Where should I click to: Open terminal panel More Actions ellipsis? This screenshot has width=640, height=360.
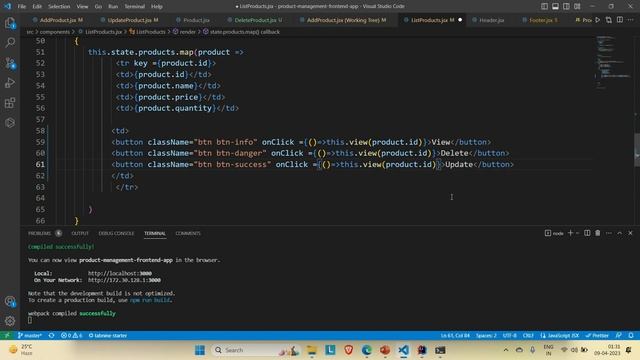click(609, 233)
